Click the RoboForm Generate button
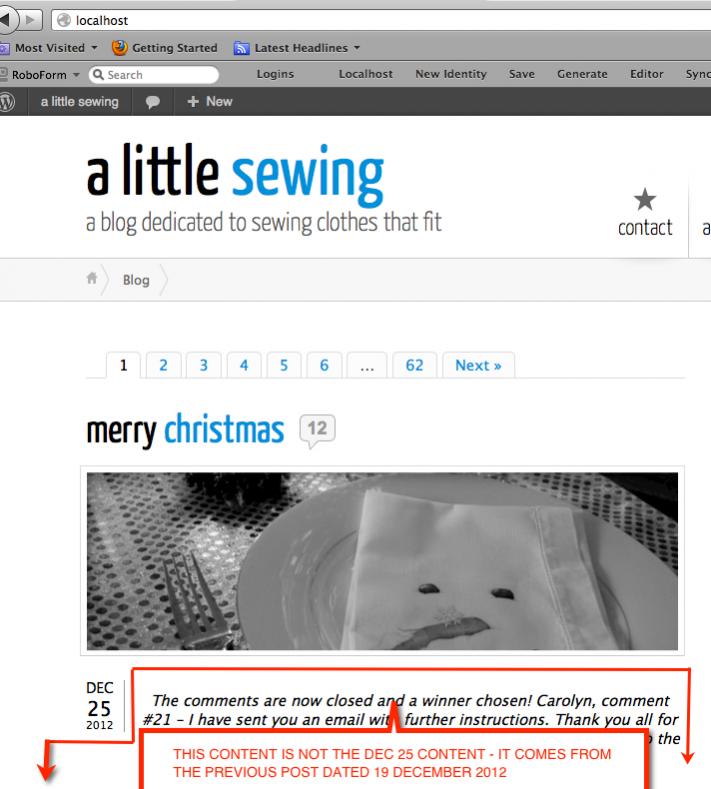The image size is (711, 789). pos(582,74)
